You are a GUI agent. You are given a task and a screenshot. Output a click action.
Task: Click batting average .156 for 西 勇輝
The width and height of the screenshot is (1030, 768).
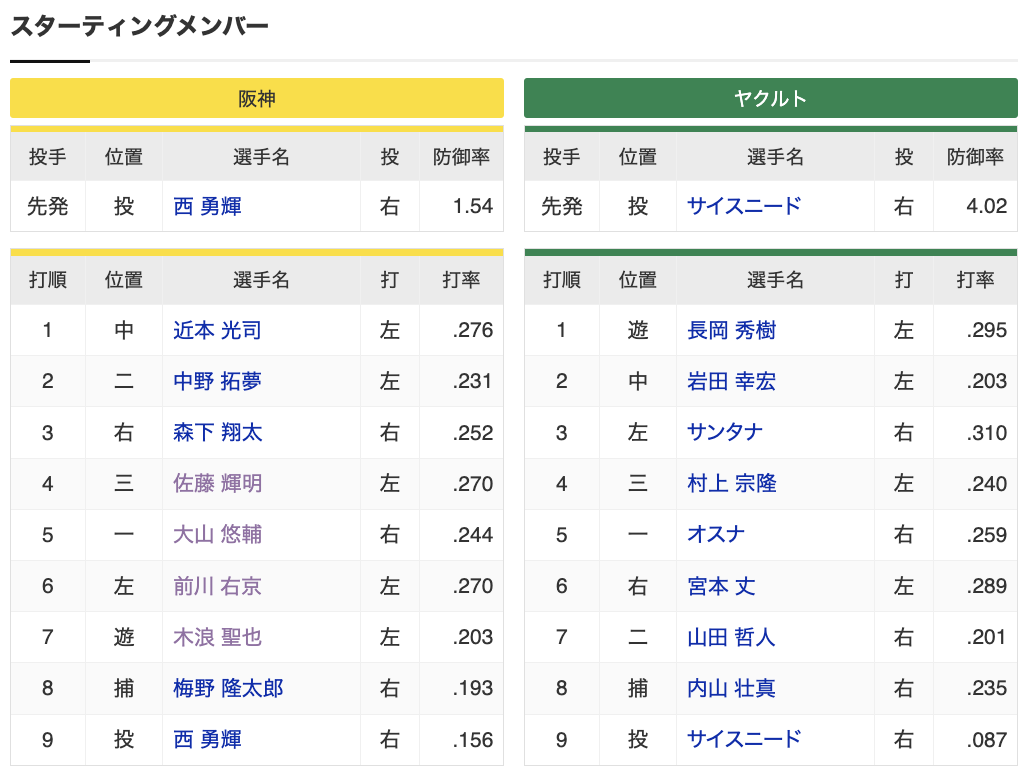(472, 739)
